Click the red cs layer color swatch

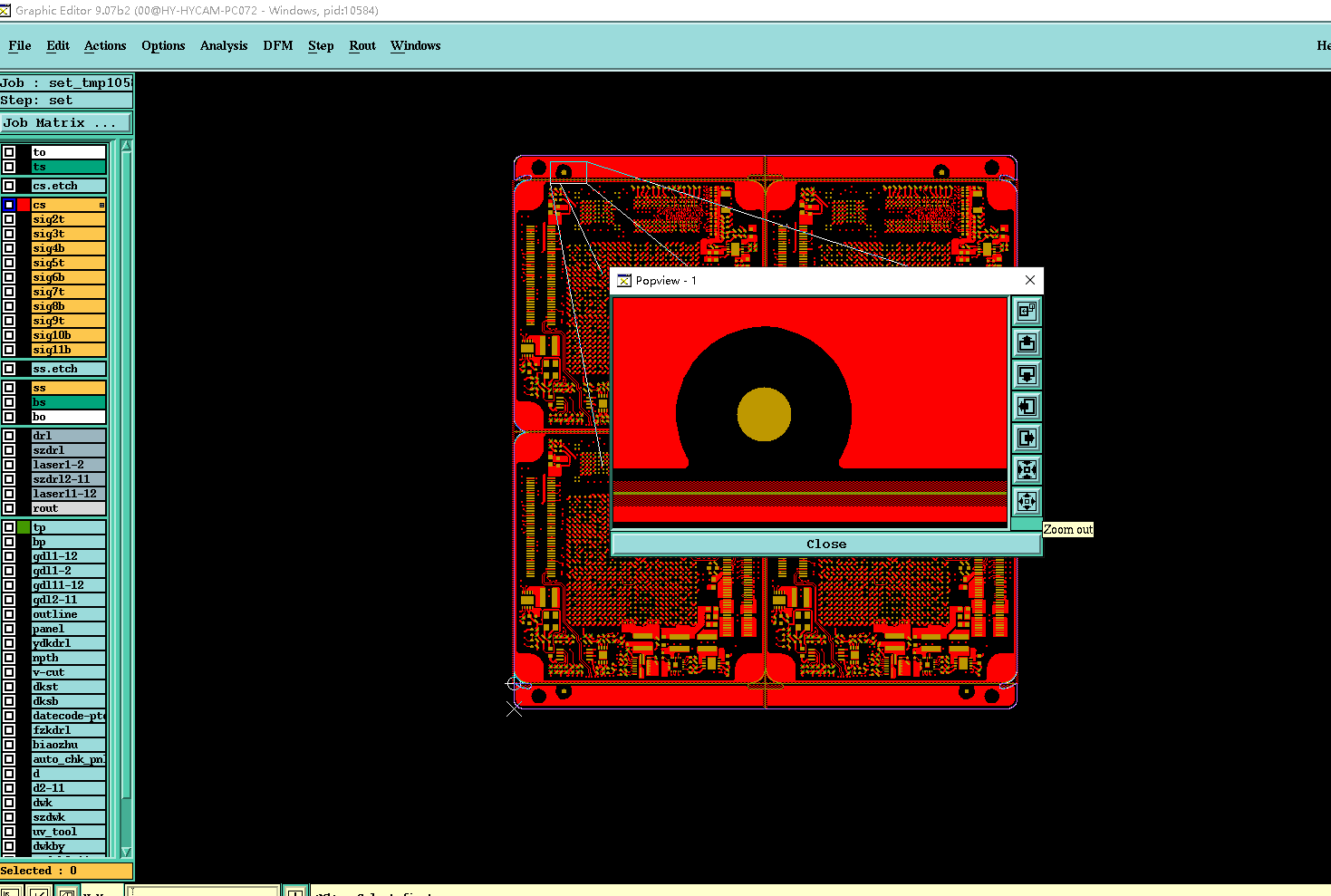tap(24, 205)
